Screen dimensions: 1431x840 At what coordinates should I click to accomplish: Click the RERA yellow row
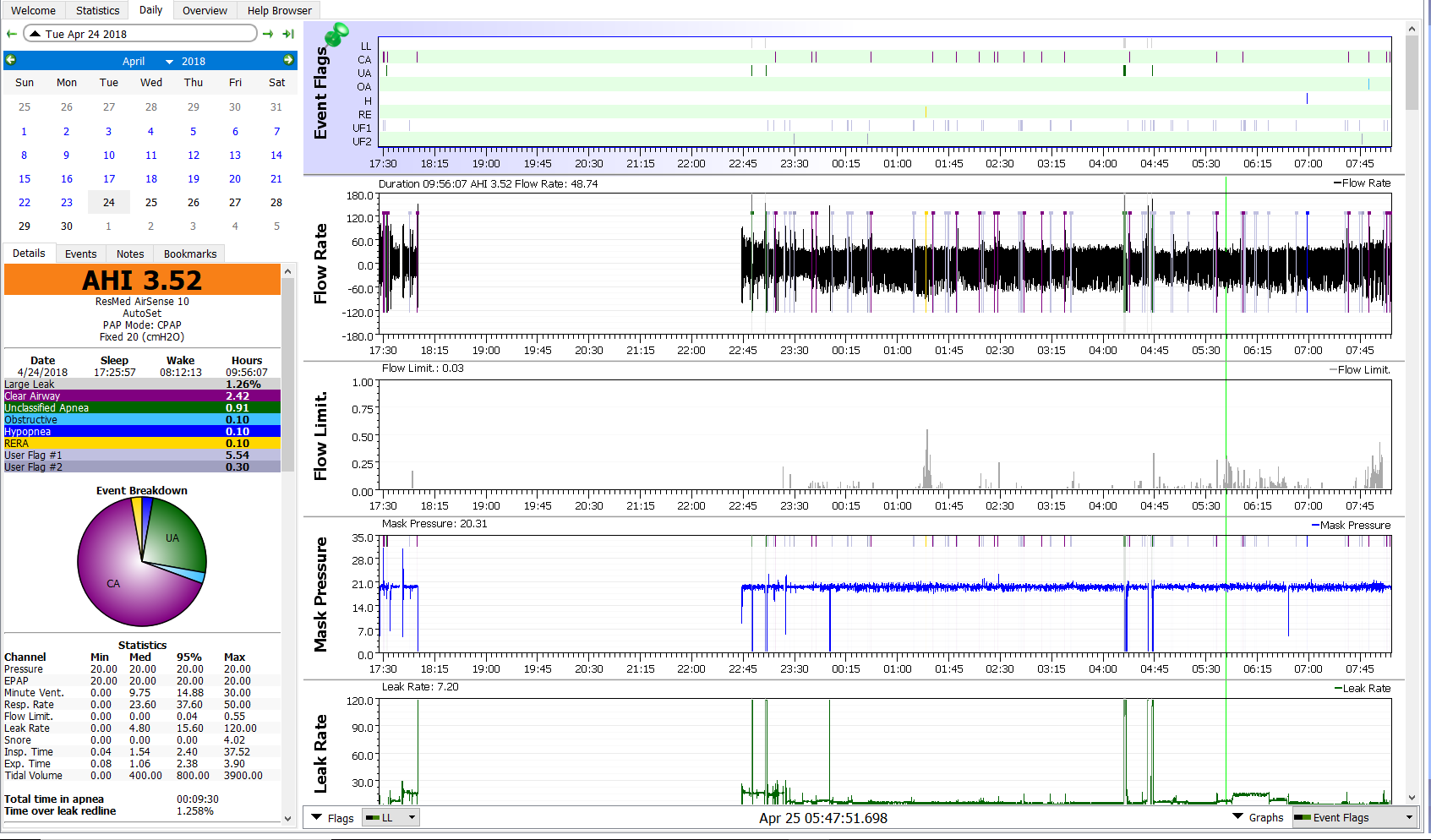[142, 443]
